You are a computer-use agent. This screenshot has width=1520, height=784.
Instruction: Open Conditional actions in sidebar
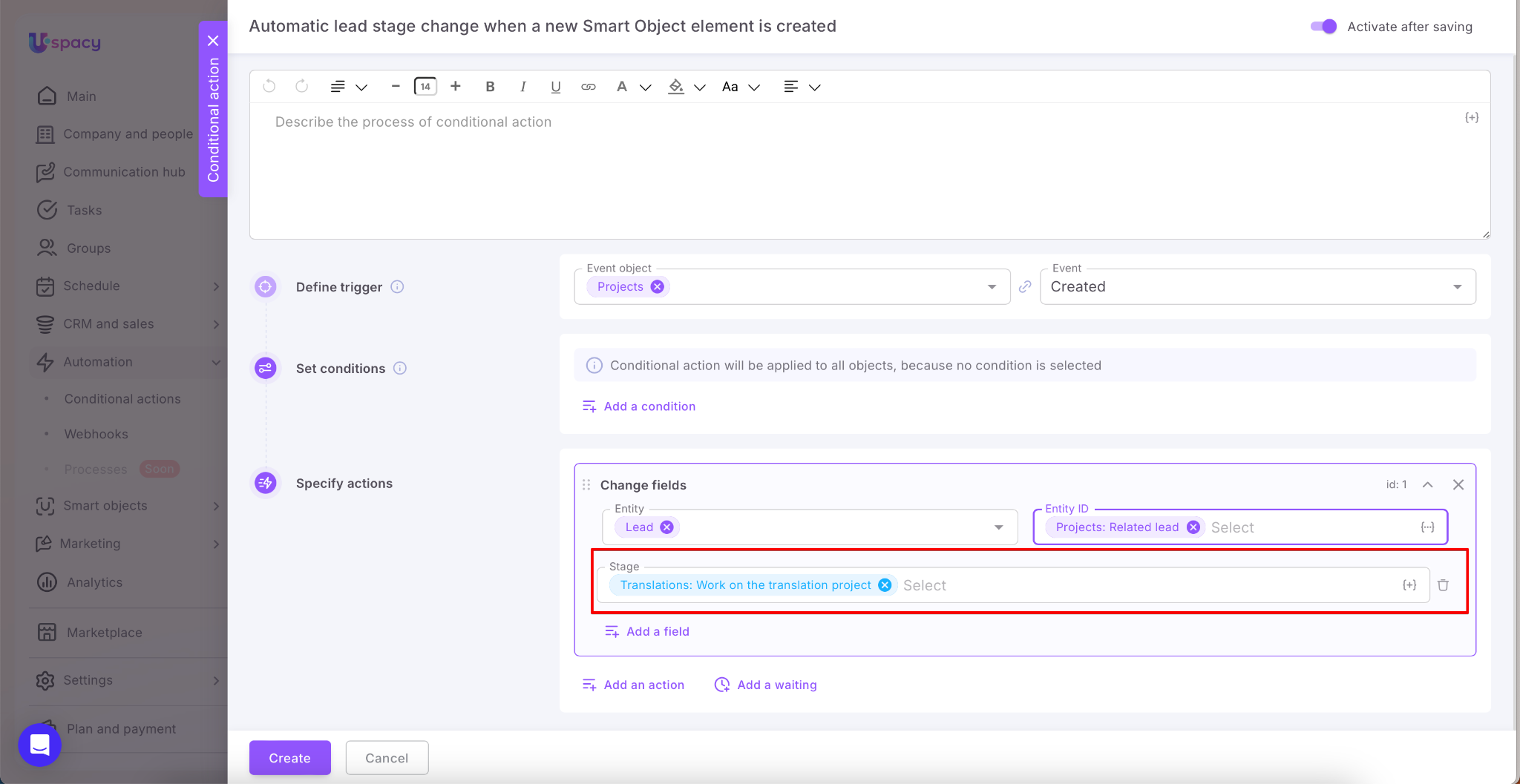coord(122,399)
